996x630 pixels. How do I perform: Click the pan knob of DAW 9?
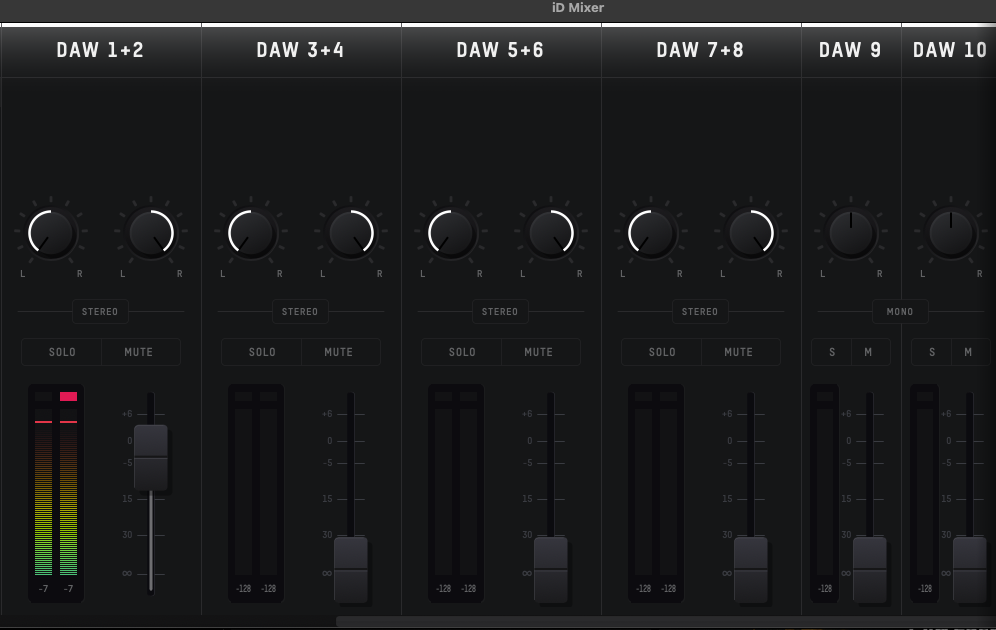851,233
